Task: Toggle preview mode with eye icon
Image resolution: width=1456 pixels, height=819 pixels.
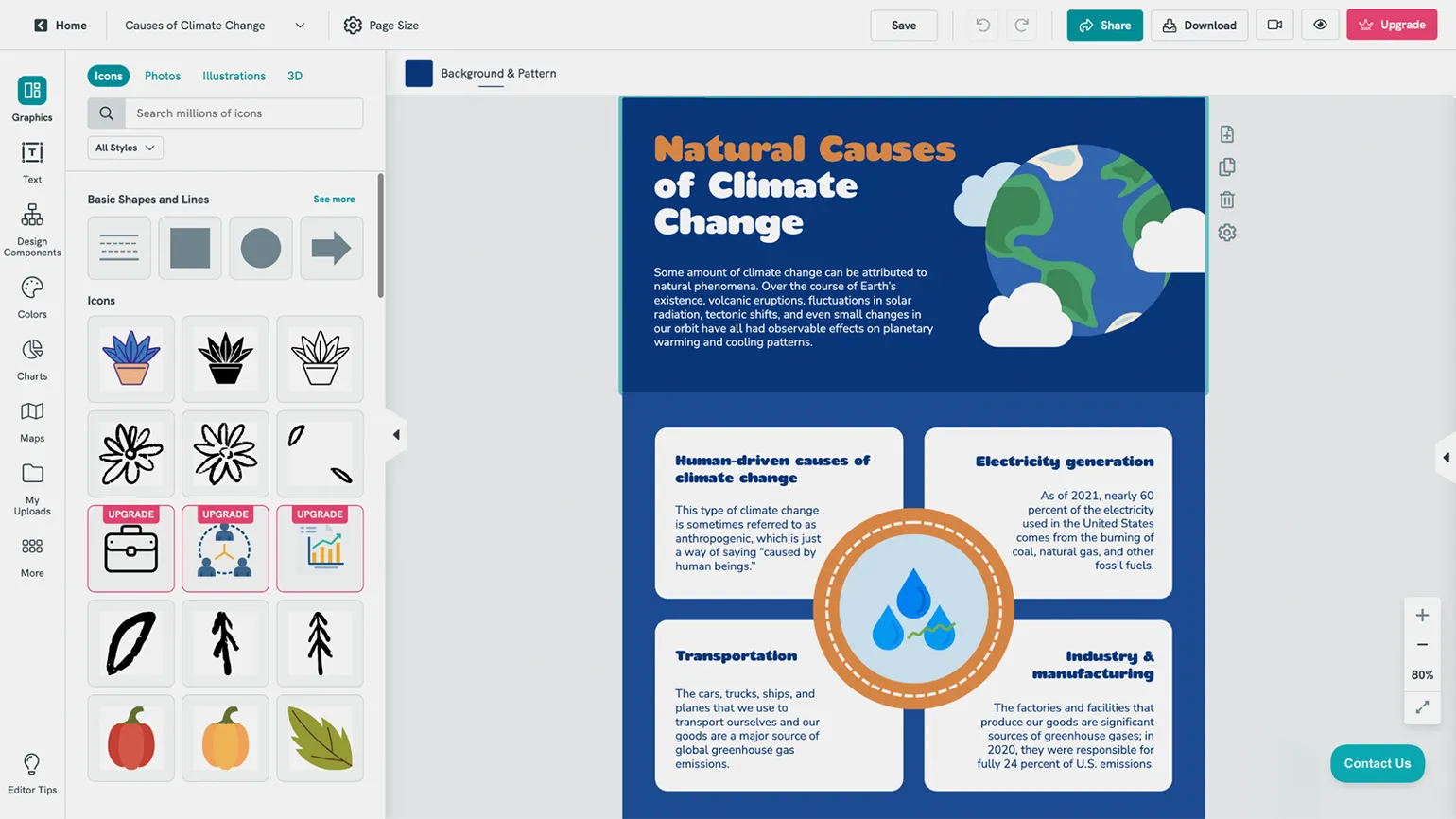Action: [1320, 26]
